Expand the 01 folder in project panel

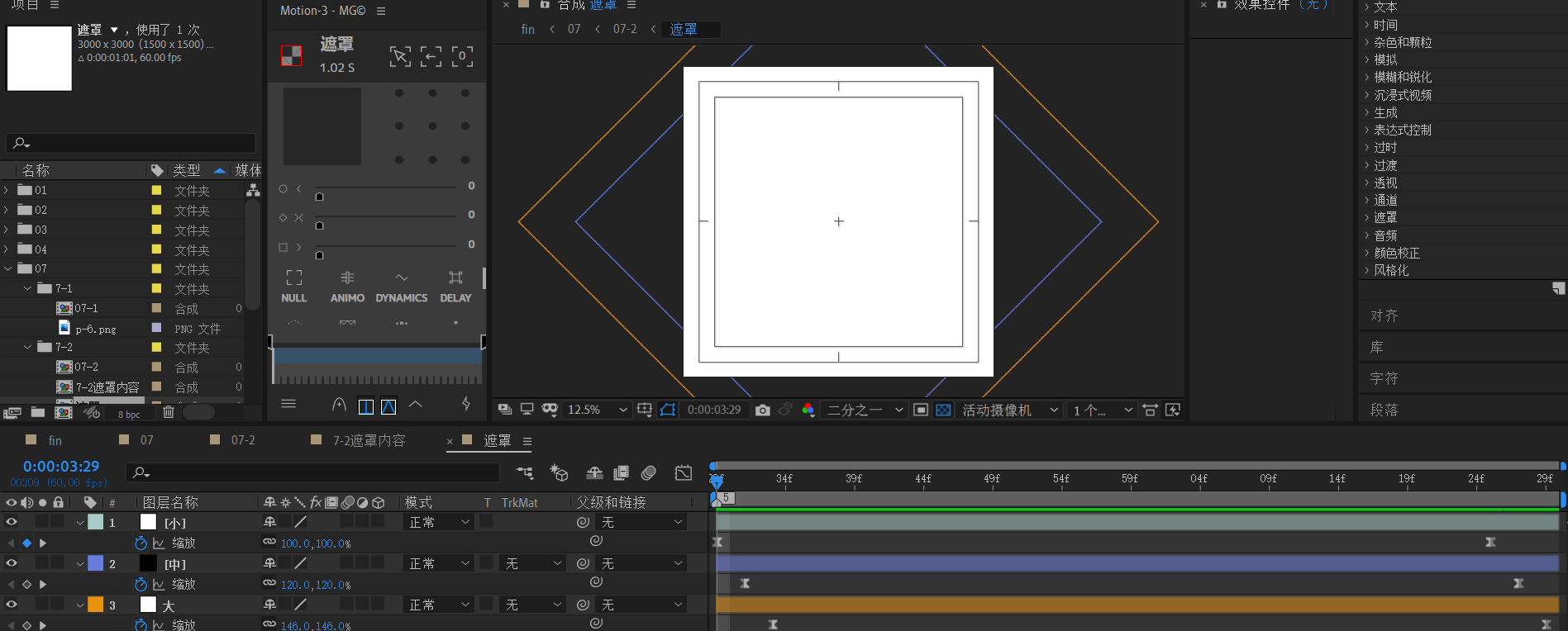7,190
